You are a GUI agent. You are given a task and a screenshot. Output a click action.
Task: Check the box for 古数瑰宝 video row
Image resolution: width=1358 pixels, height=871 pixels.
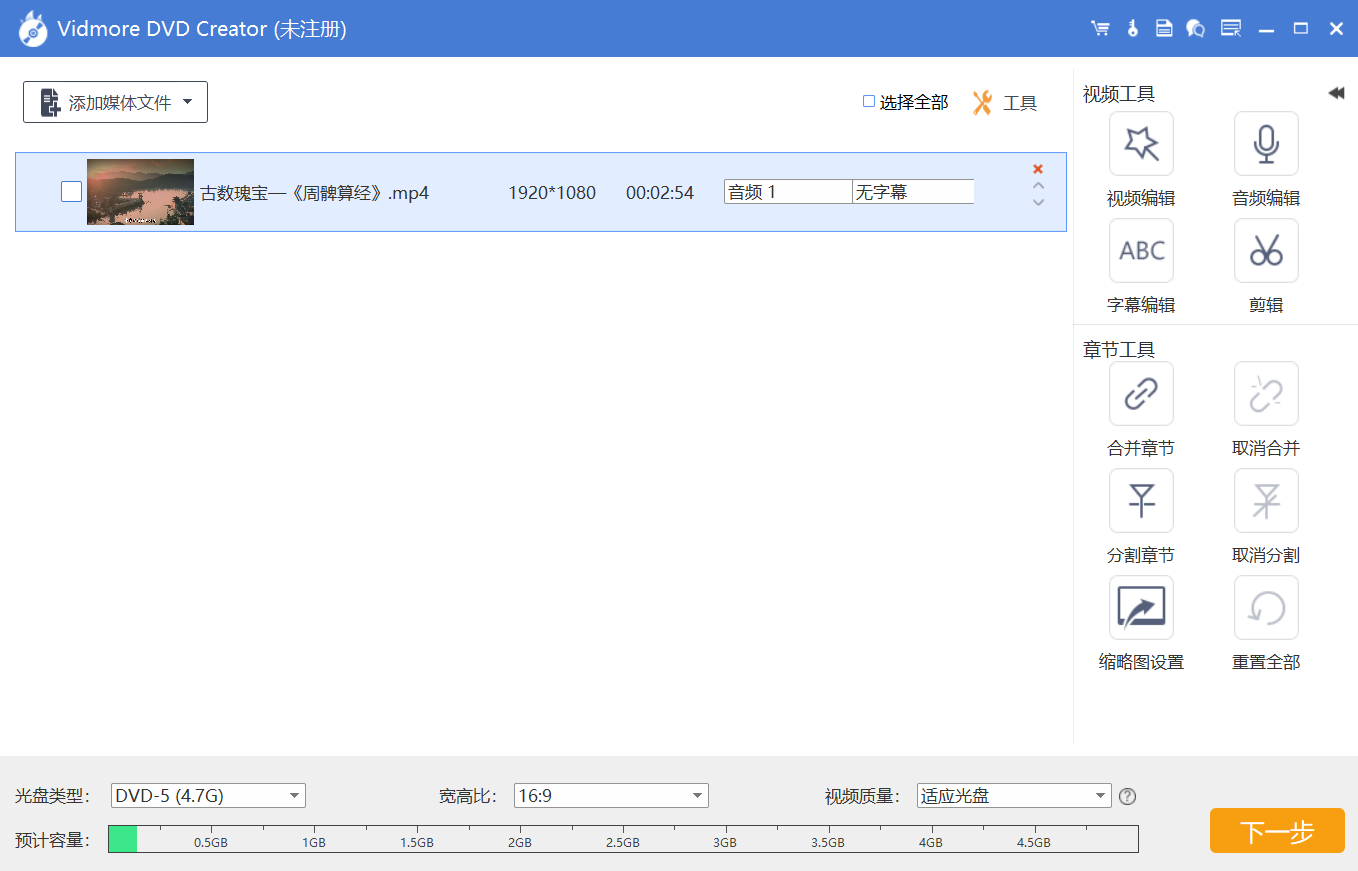[x=71, y=191]
